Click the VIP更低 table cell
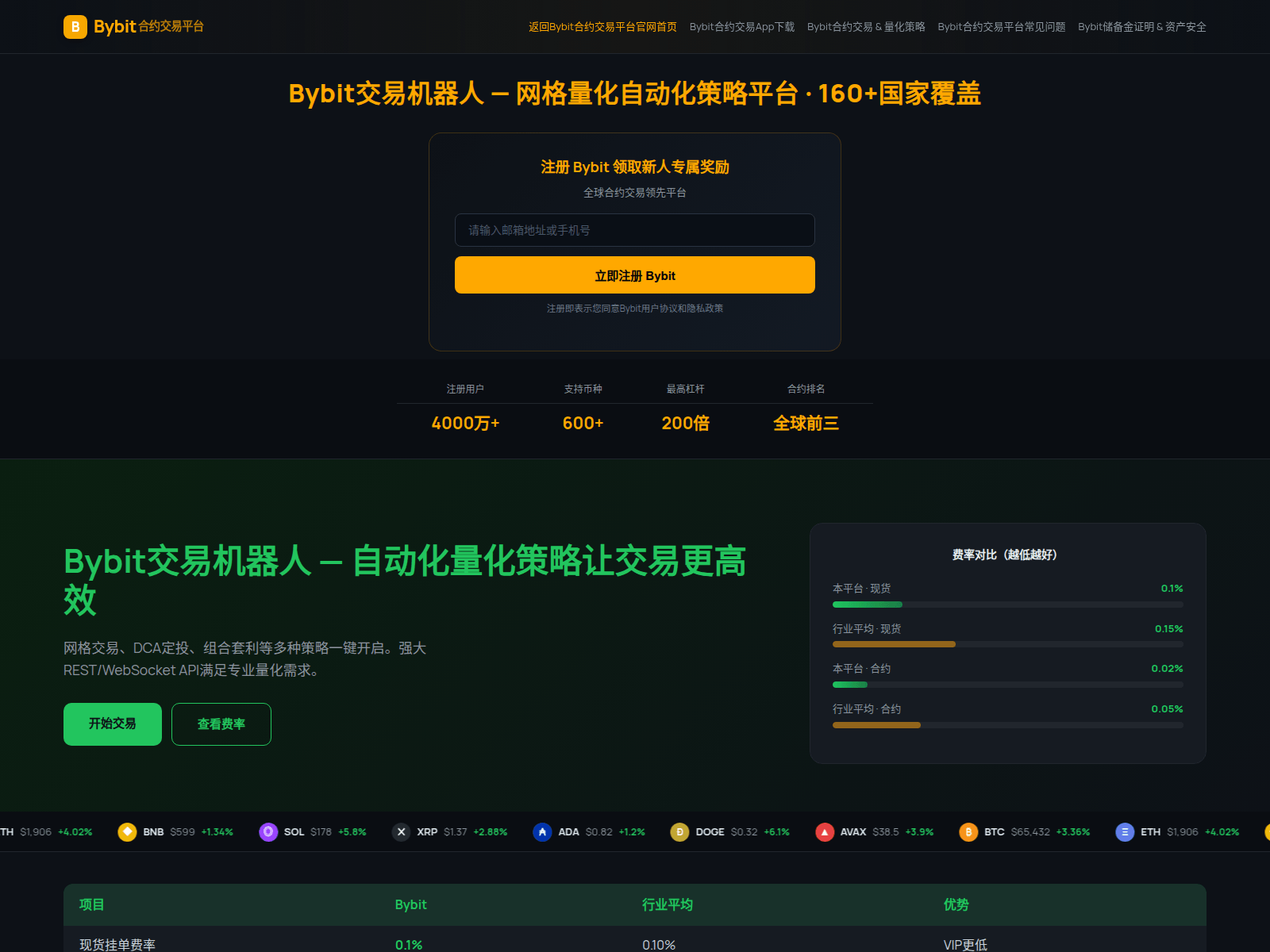Screen dimensions: 1270x952 965,945
